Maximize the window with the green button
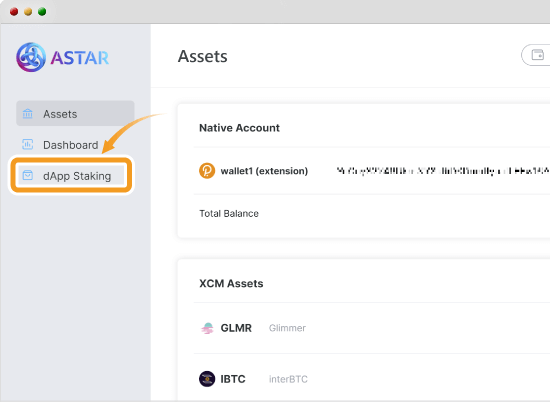This screenshot has height=402, width=550. [x=42, y=12]
